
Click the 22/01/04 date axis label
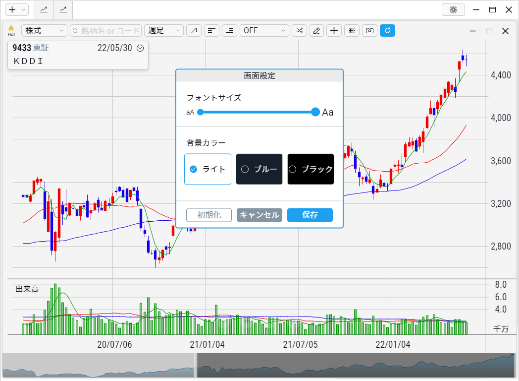pyautogui.click(x=393, y=344)
